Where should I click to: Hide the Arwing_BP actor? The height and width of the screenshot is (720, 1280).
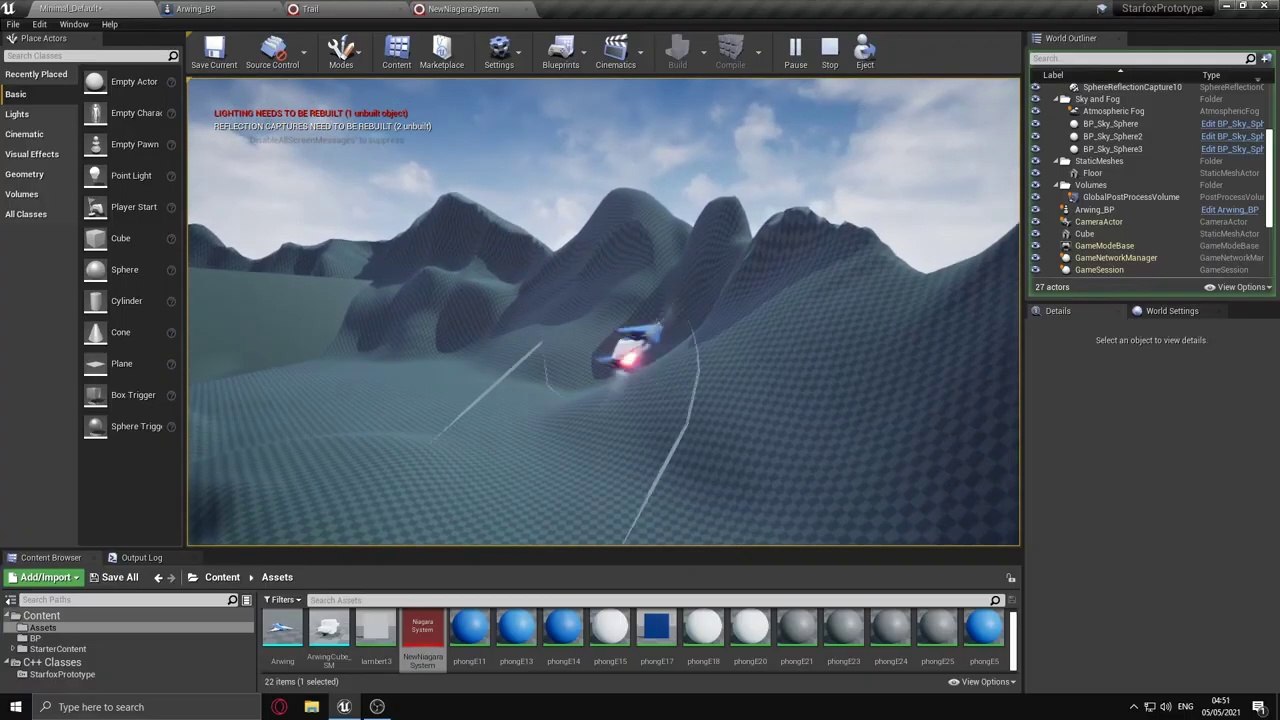(1035, 210)
